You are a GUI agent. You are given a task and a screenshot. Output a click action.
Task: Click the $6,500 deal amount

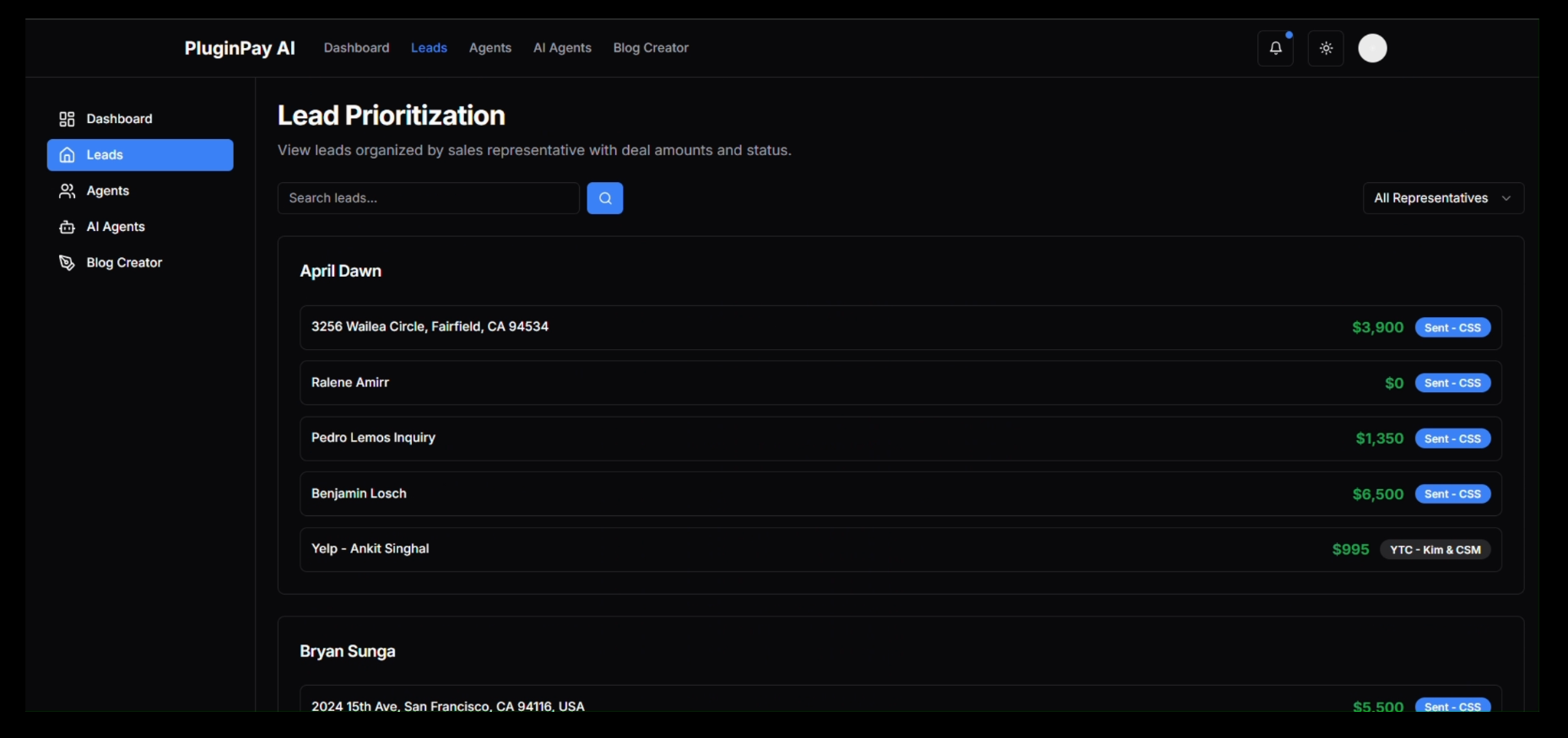tap(1377, 494)
